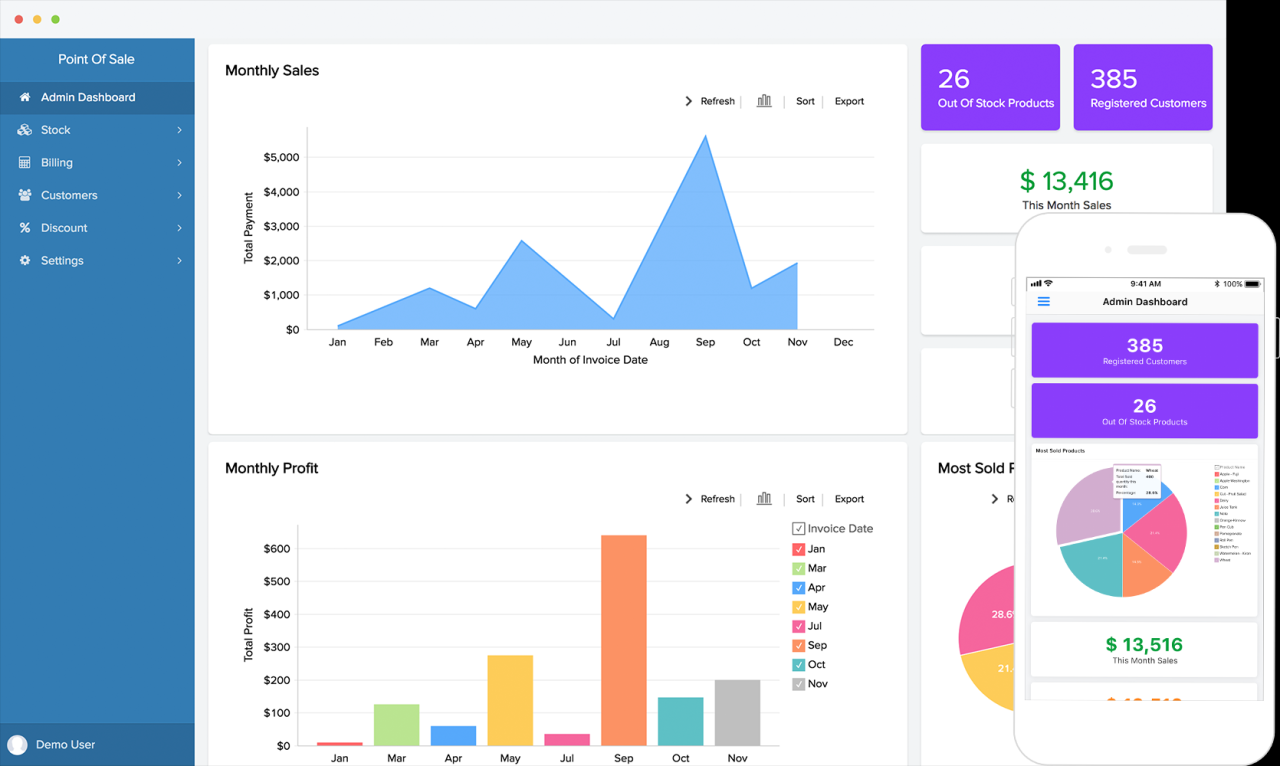Screen dimensions: 1280x766
Task: Click the pie chart on the phone screen
Action: pos(1121,531)
